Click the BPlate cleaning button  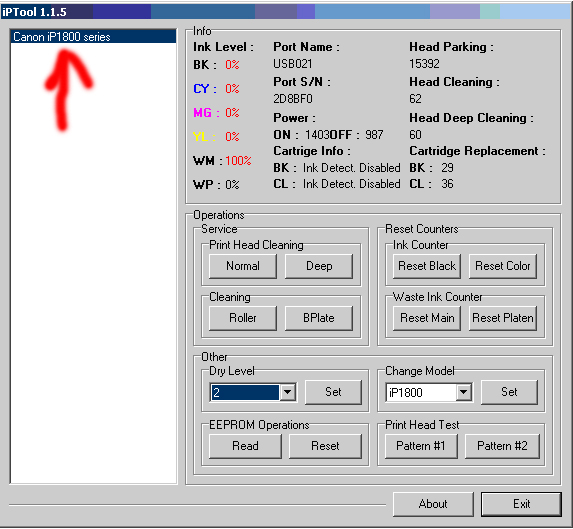tap(319, 318)
